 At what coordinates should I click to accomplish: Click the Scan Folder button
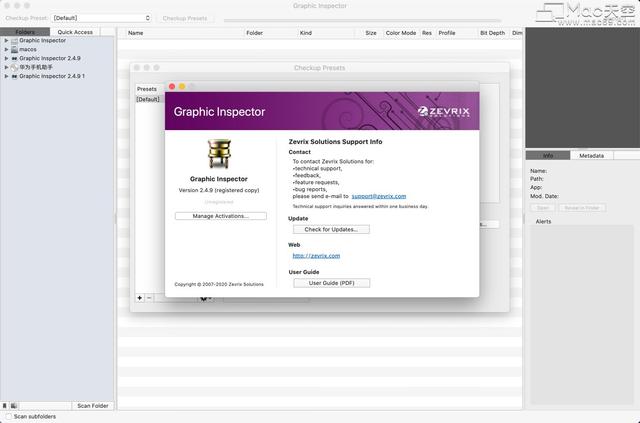coord(93,406)
